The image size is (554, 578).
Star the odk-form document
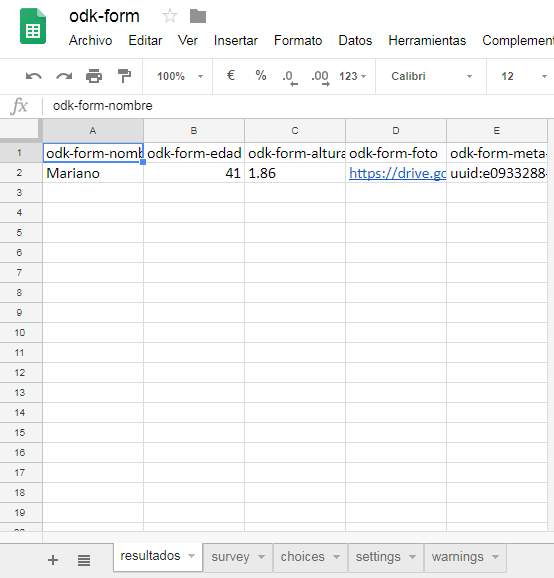pos(170,16)
